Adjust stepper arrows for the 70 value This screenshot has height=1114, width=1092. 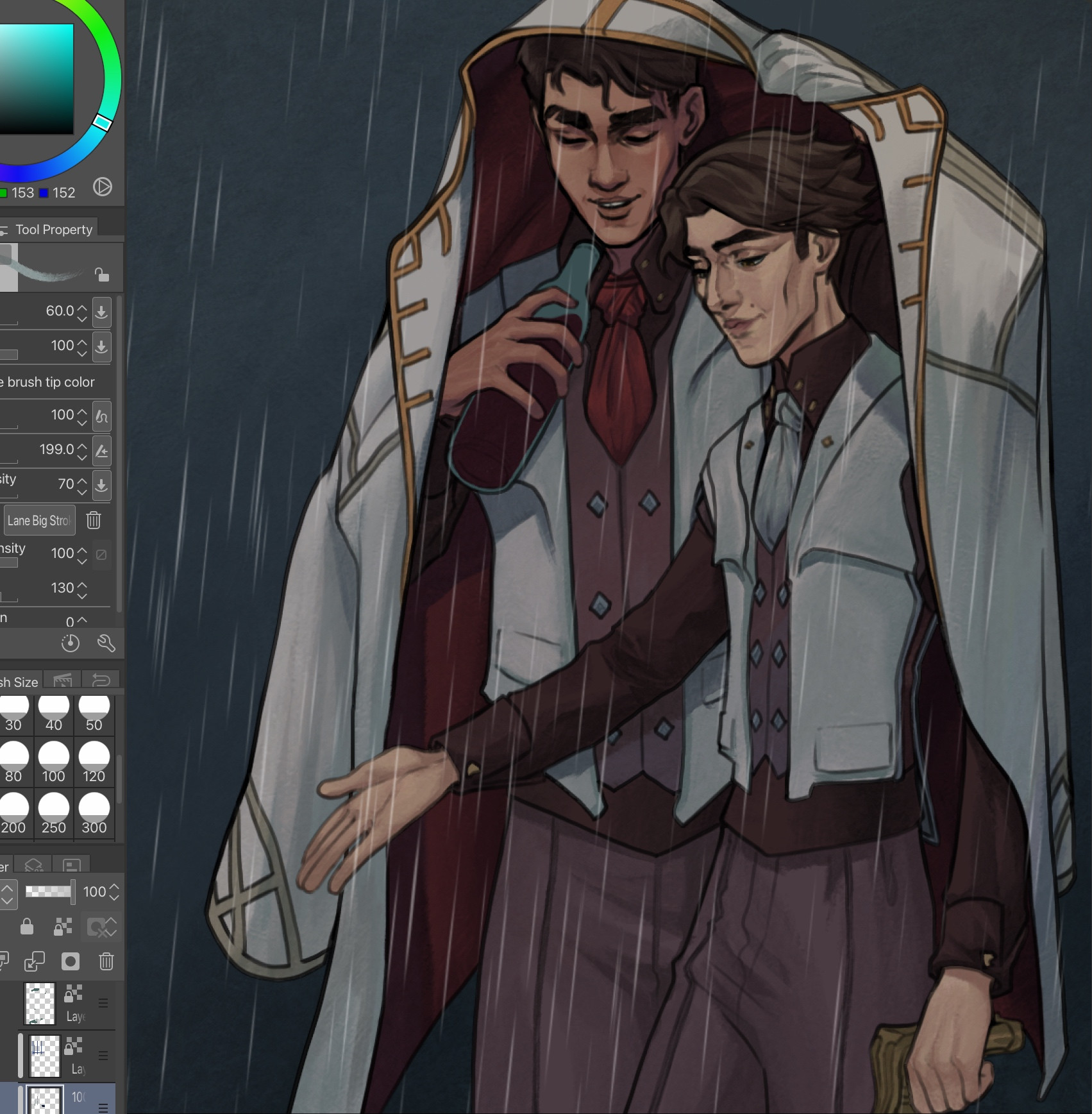coord(82,485)
